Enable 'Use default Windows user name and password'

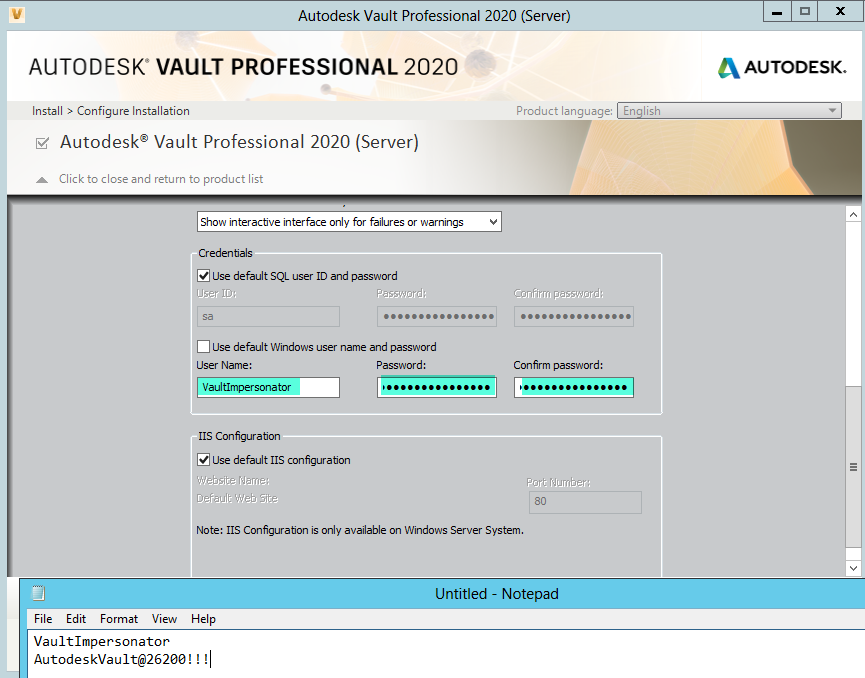[203, 347]
